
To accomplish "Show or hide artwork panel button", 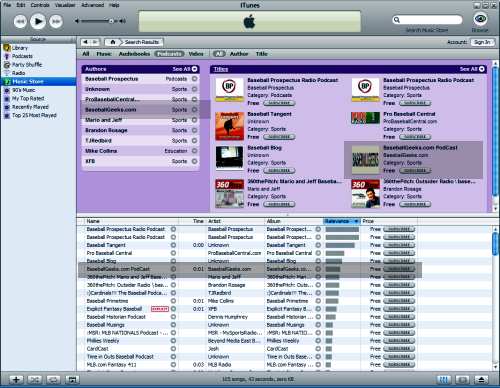I will 72,379.
